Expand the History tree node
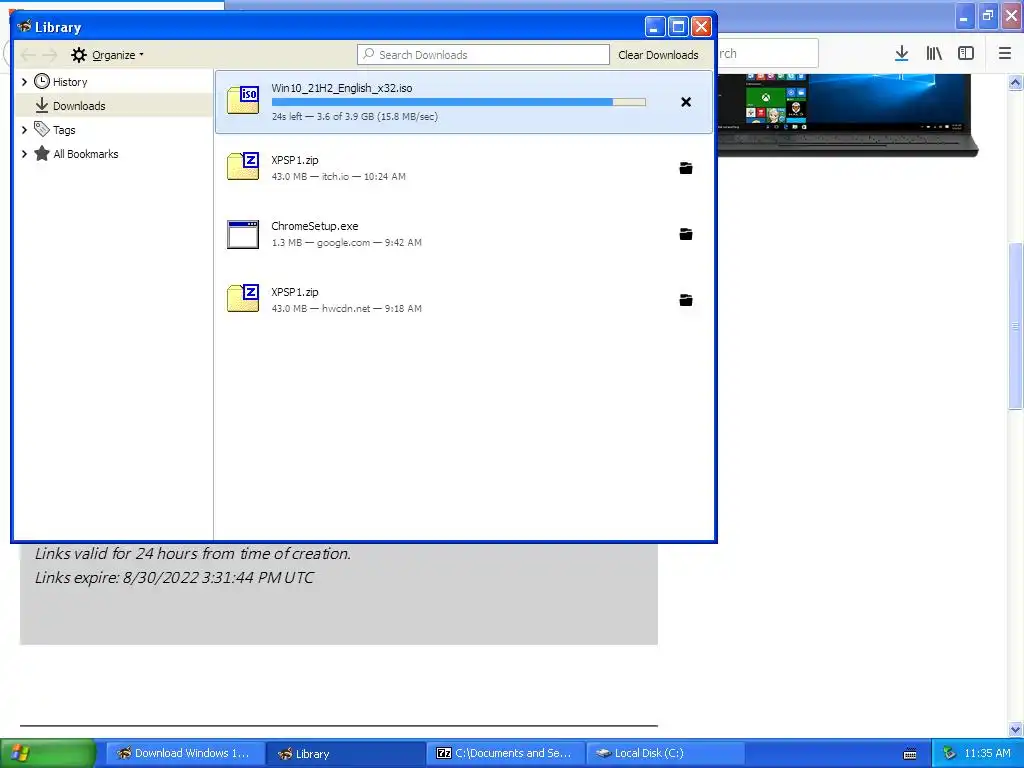The image size is (1024, 768). [24, 82]
